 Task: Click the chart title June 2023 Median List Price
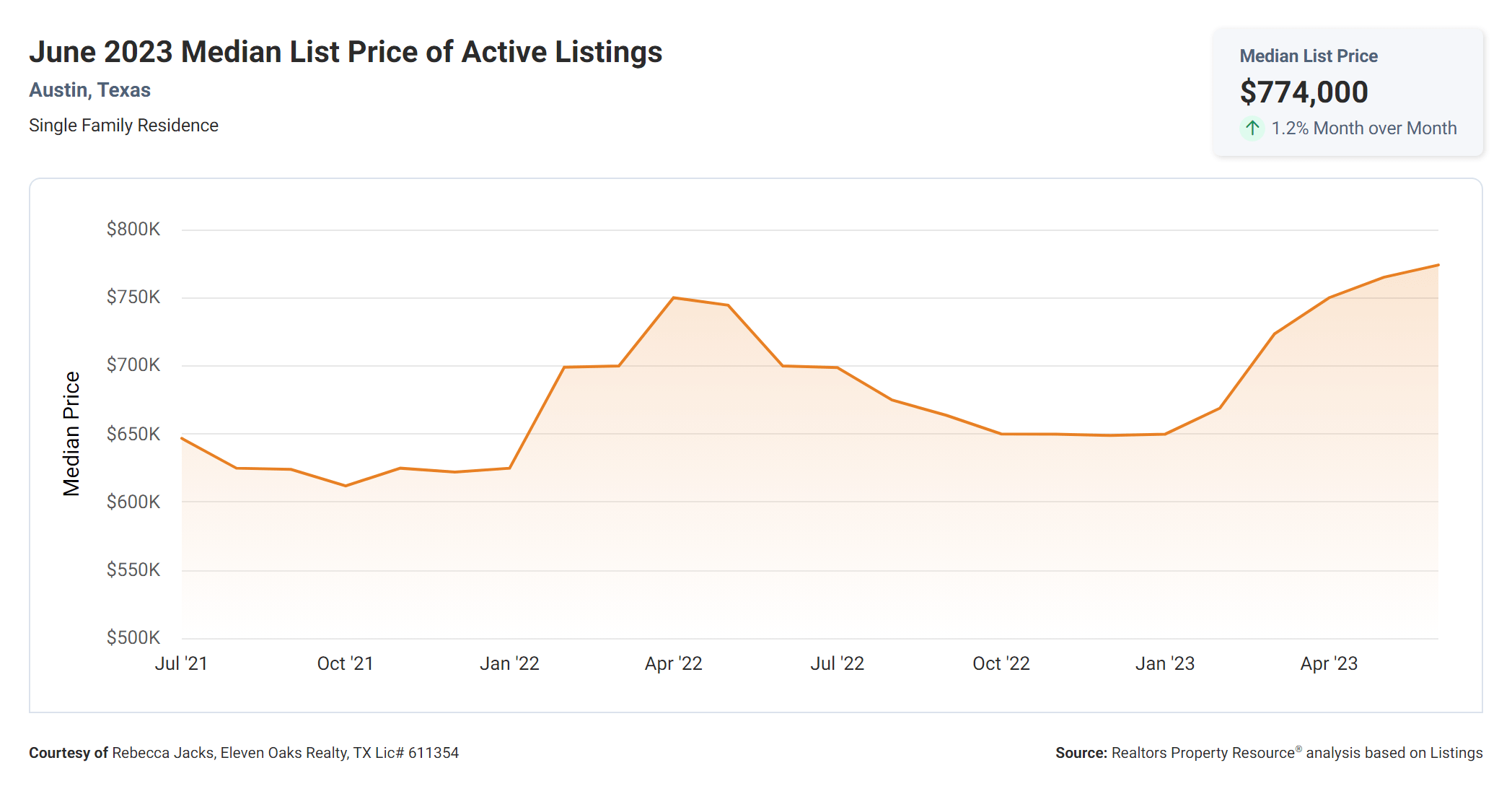coord(345,52)
